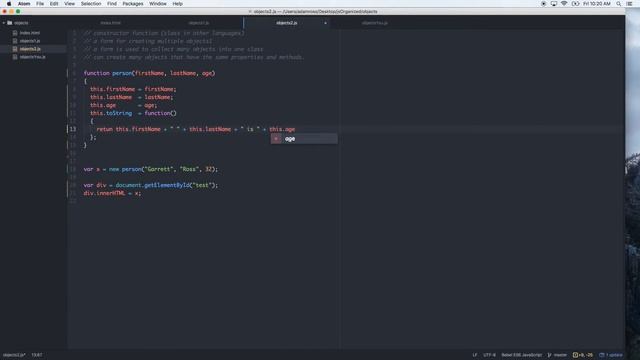This screenshot has width=640, height=360.
Task: Change the JavaScript grammar selector
Action: click(522, 355)
